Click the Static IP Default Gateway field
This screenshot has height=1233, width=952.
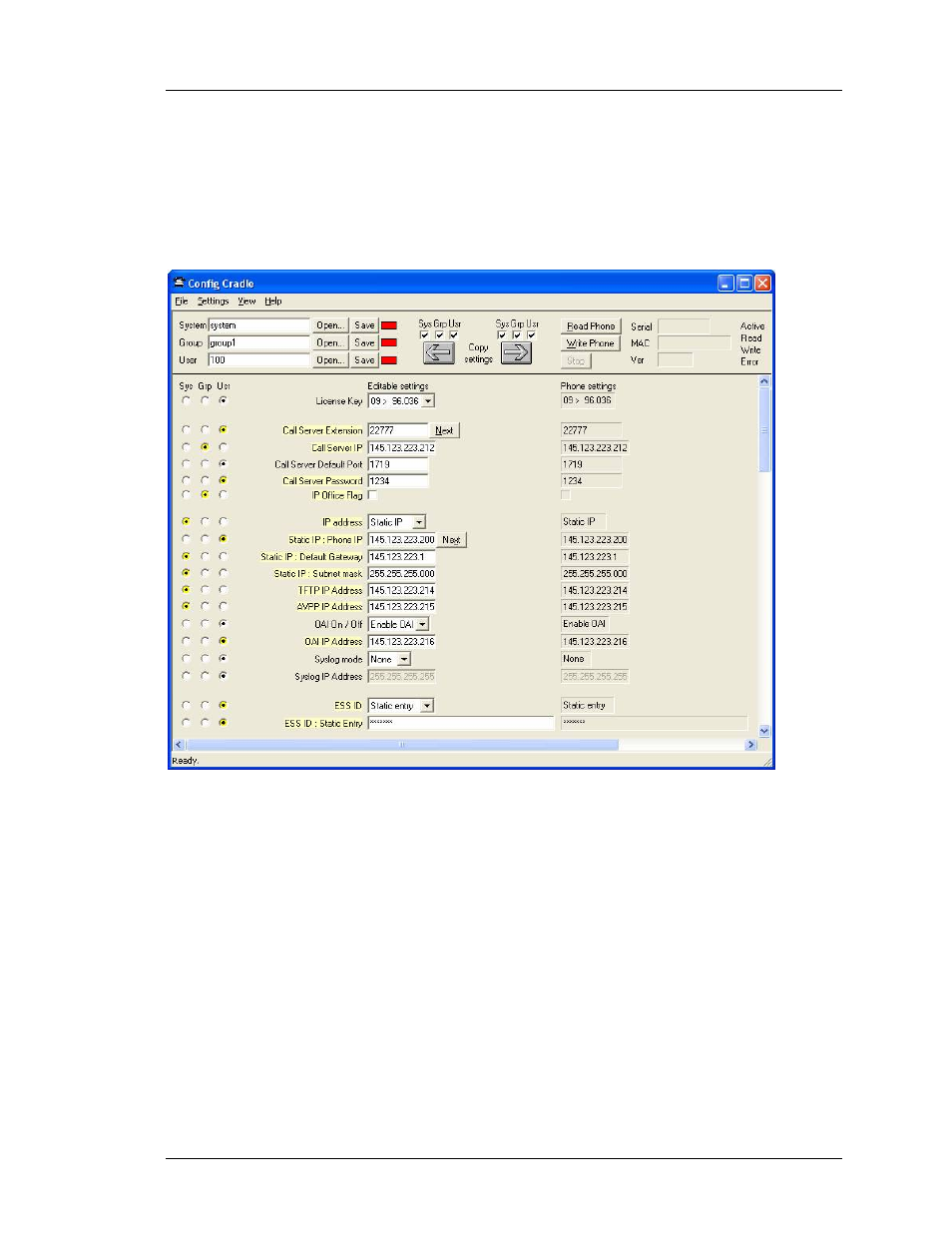pyautogui.click(x=402, y=557)
